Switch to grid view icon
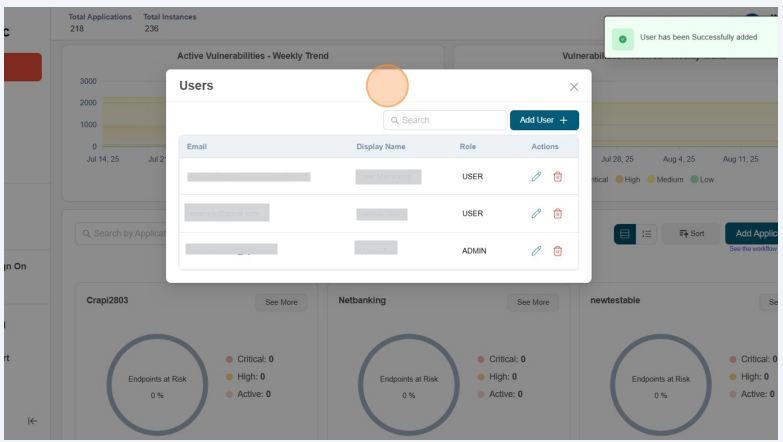783x442 pixels. pos(625,234)
